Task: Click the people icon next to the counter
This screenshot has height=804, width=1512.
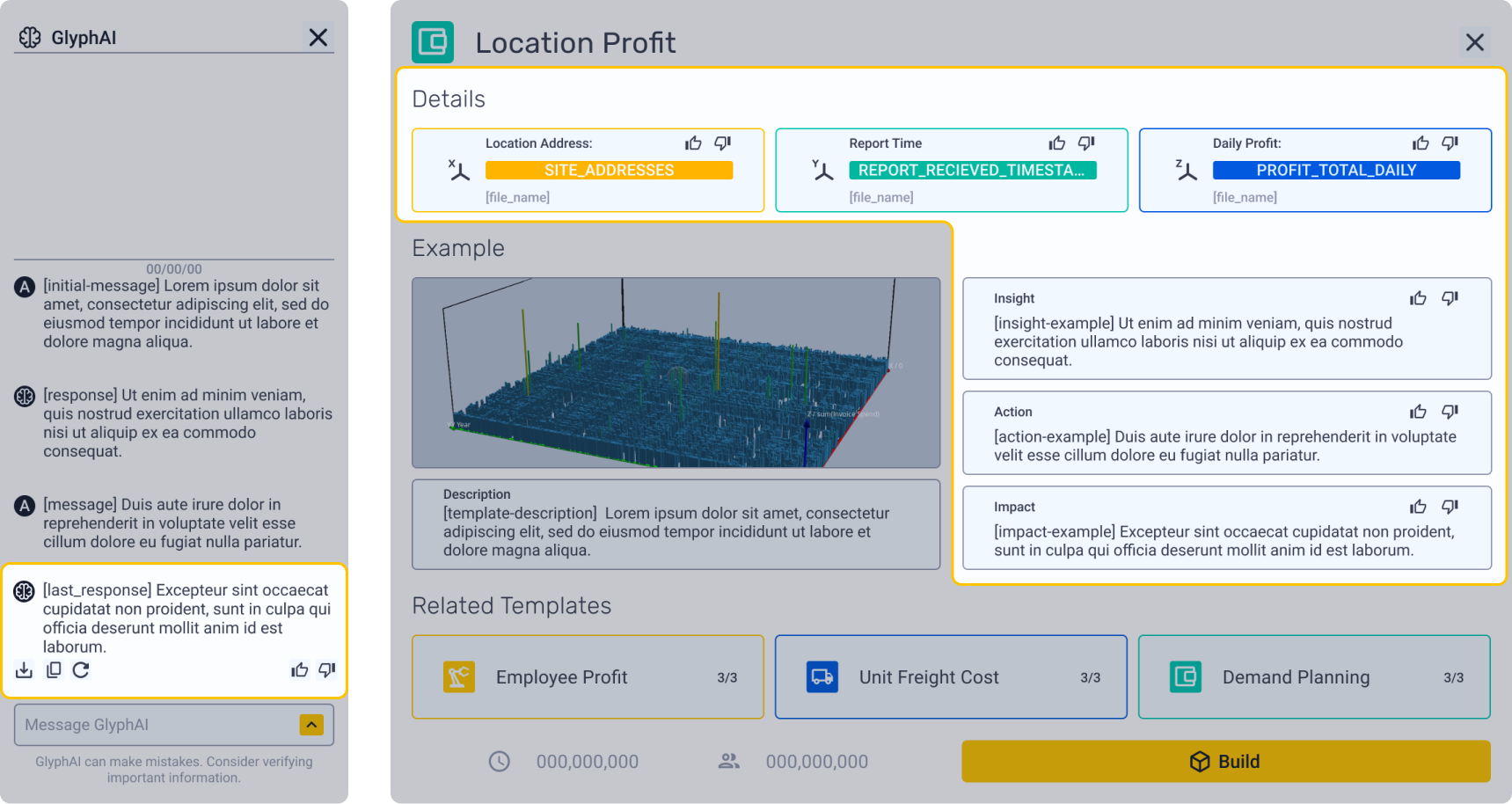Action: (x=728, y=761)
